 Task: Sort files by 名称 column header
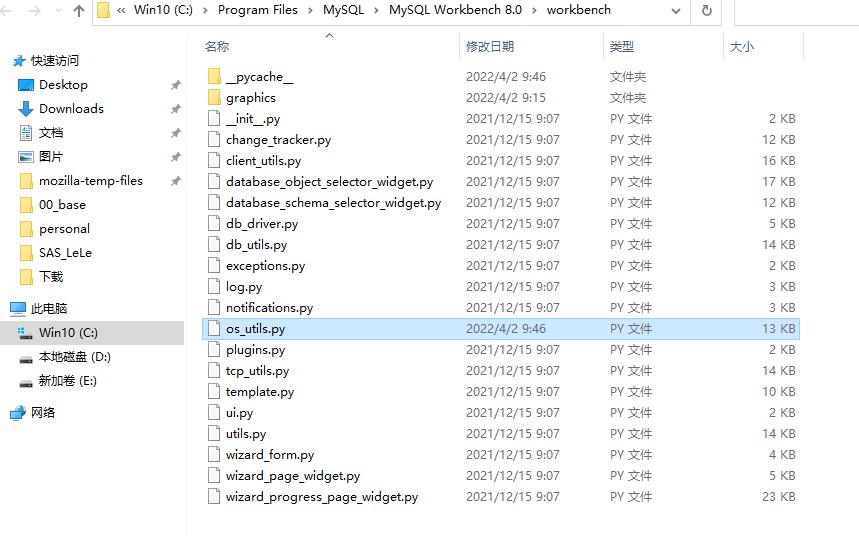217,47
